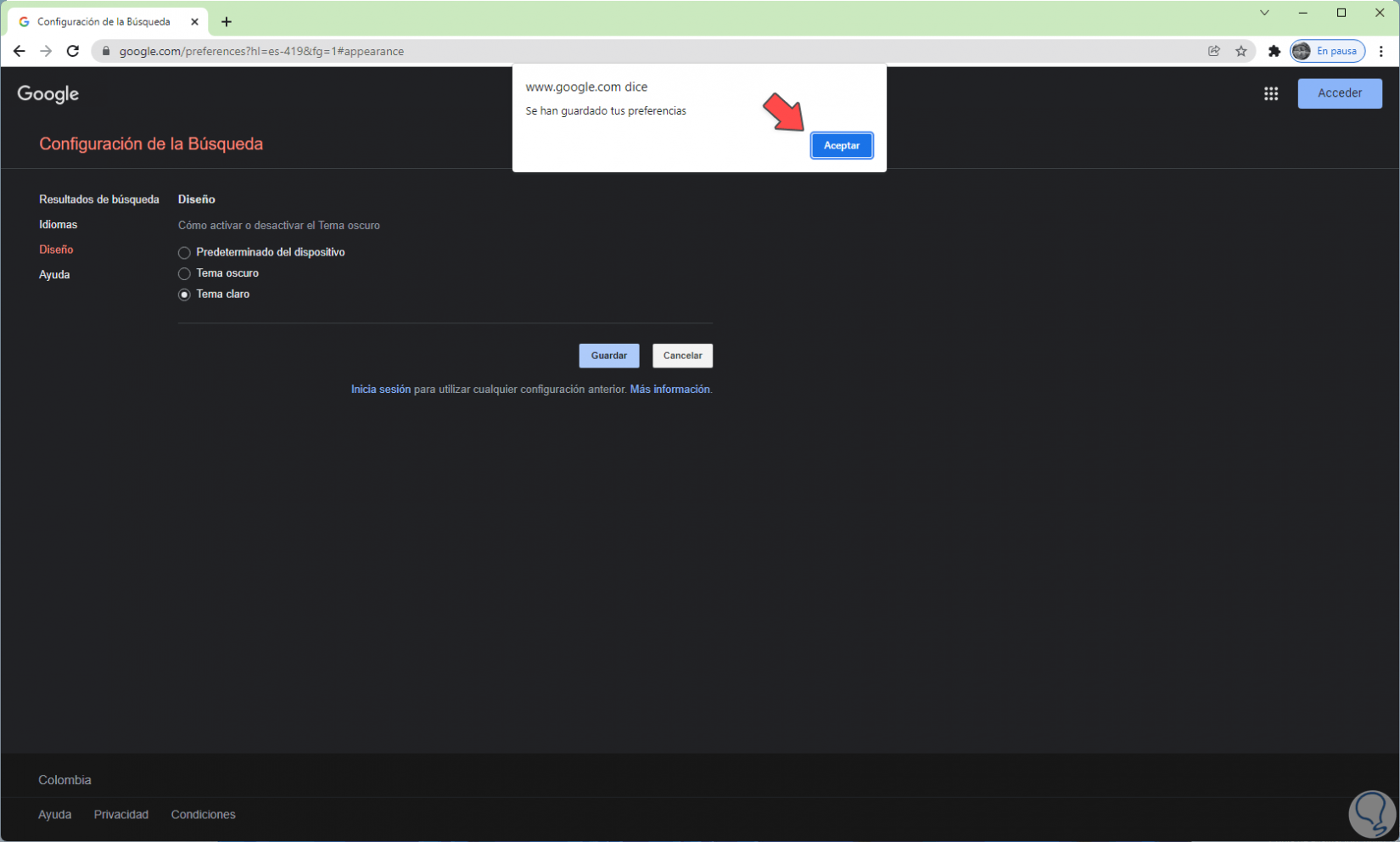
Task: Open the Ayuda section in sidebar
Action: [x=54, y=275]
